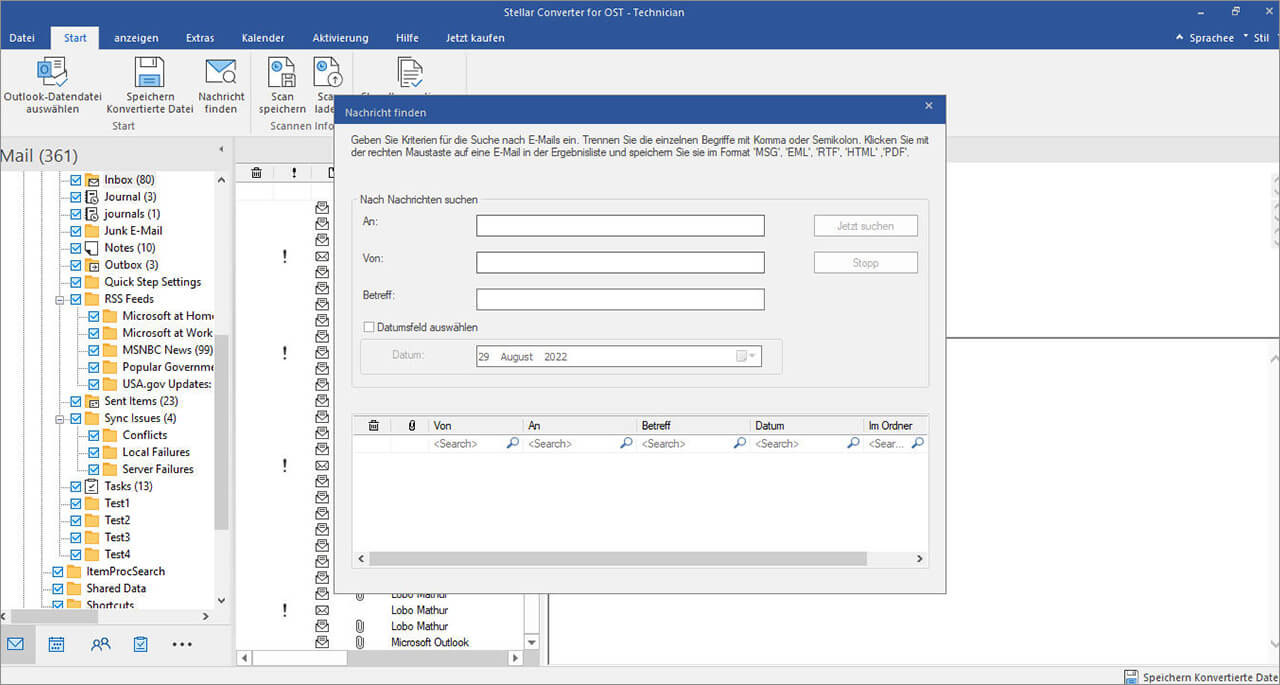Collapse the RSS Feeds tree node
Screen dimensions: 1280x685
(62, 299)
